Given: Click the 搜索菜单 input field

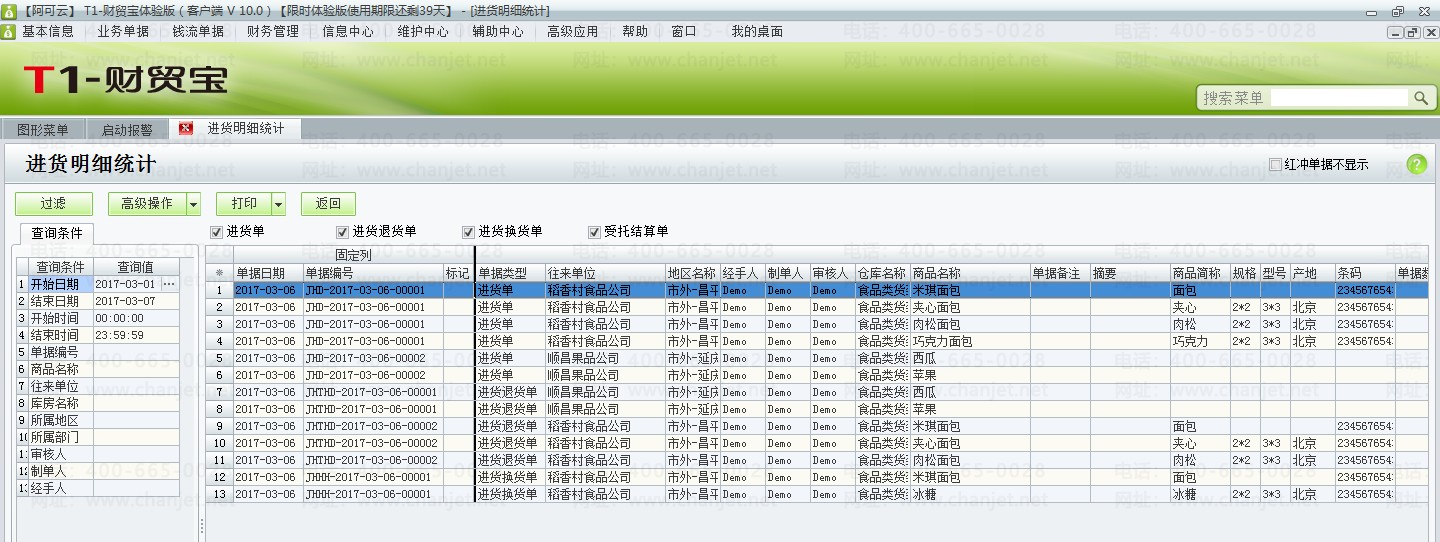Looking at the screenshot, I should click(1340, 98).
